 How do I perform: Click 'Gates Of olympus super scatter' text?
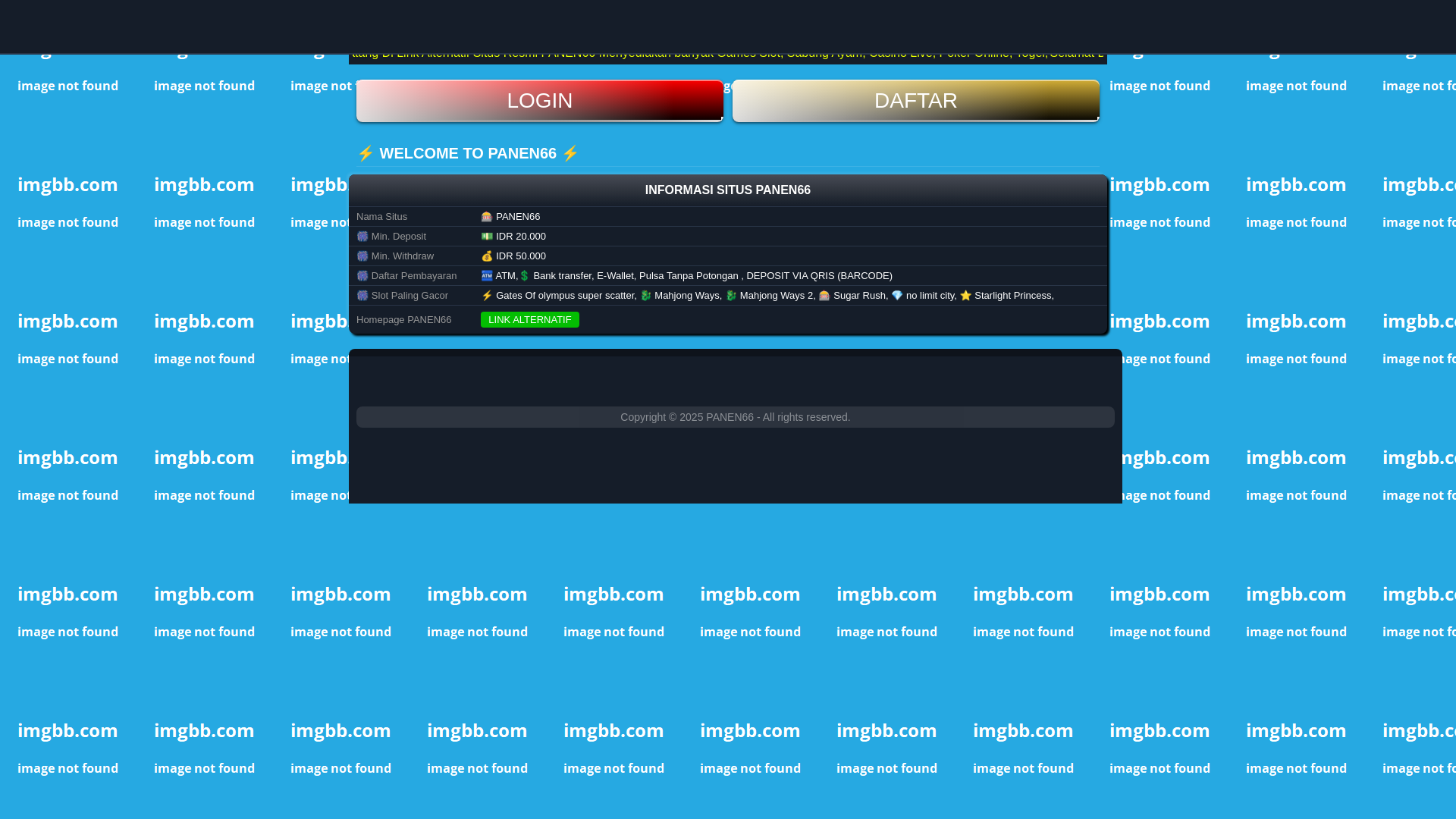[565, 296]
